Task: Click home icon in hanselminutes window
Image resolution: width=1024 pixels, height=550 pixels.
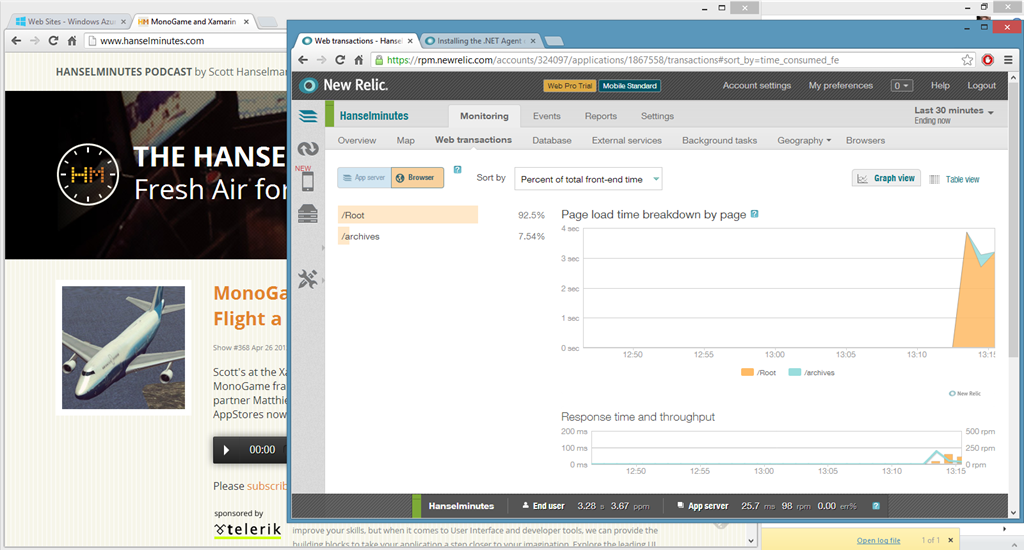Action: (x=72, y=40)
